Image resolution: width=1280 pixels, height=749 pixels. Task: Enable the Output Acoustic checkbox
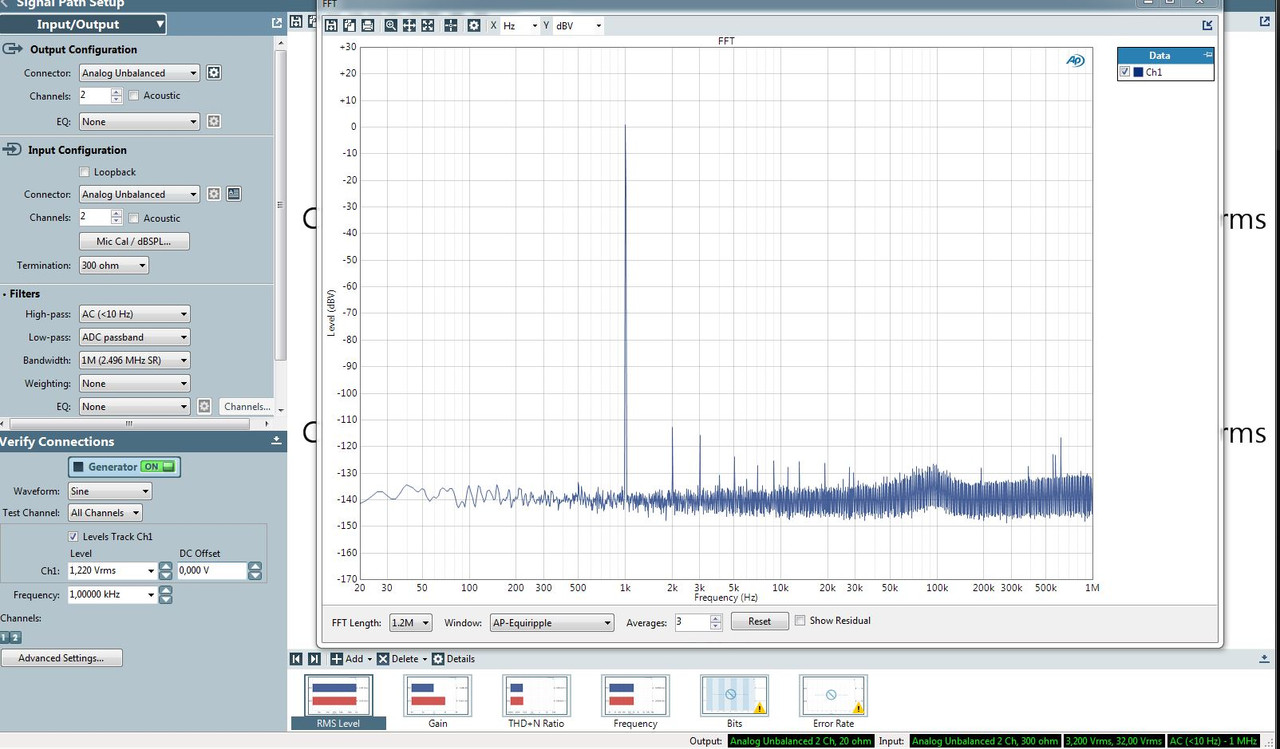pyautogui.click(x=134, y=96)
